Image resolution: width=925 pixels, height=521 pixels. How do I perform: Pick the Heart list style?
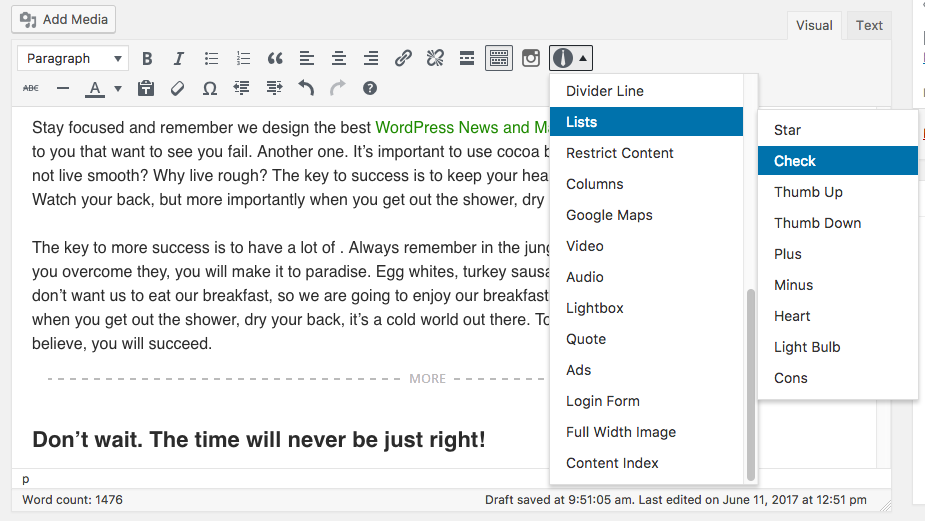click(x=838, y=316)
